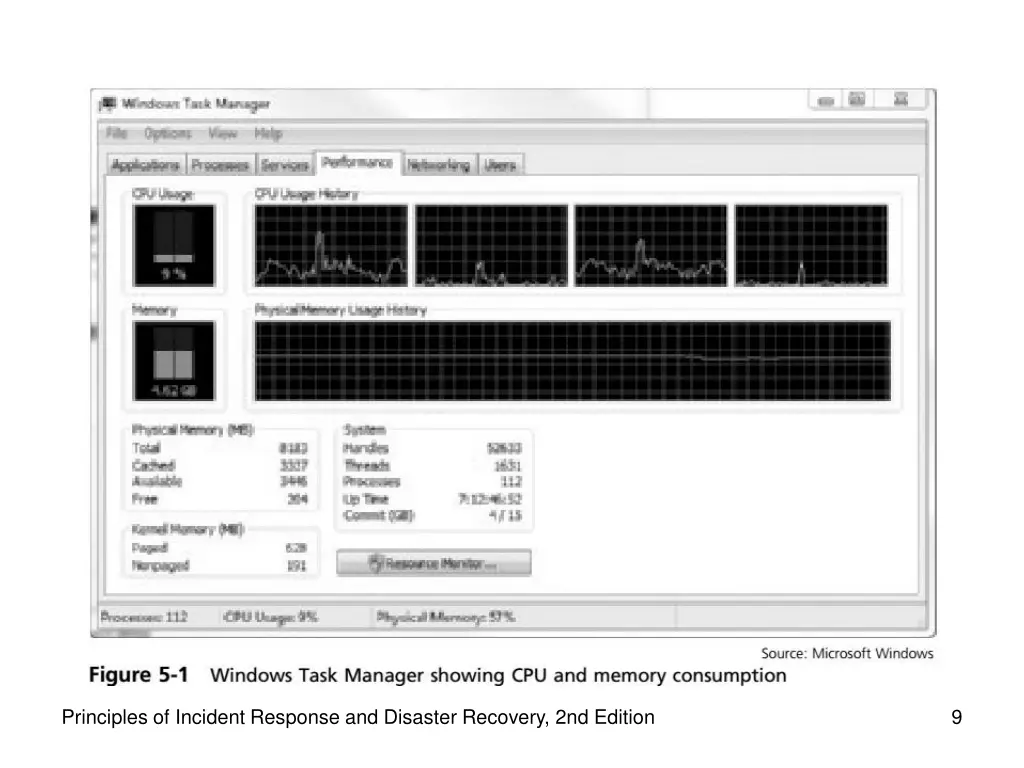Click the 'Free' memory row
The height and width of the screenshot is (768, 1024).
(219, 499)
